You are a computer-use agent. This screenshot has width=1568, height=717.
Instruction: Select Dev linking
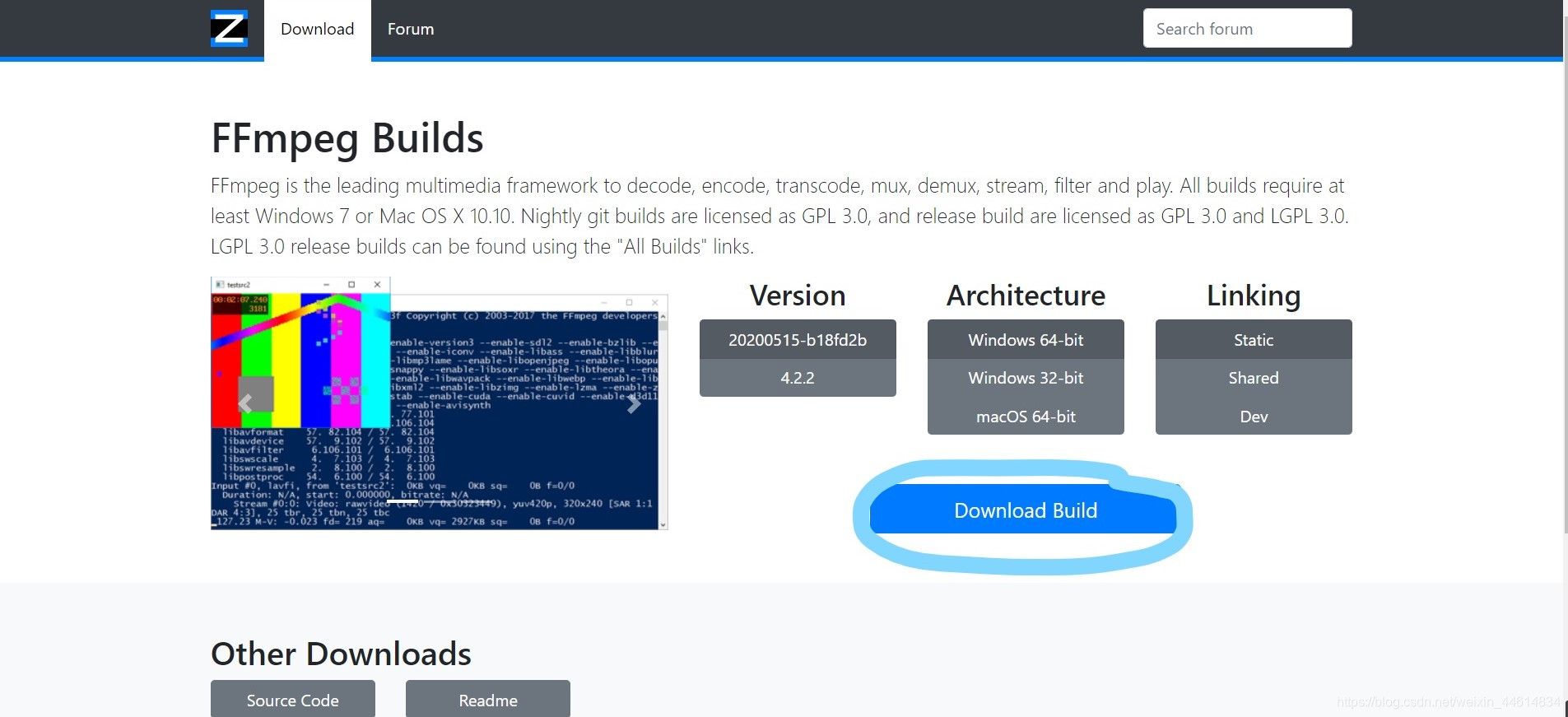pos(1254,416)
